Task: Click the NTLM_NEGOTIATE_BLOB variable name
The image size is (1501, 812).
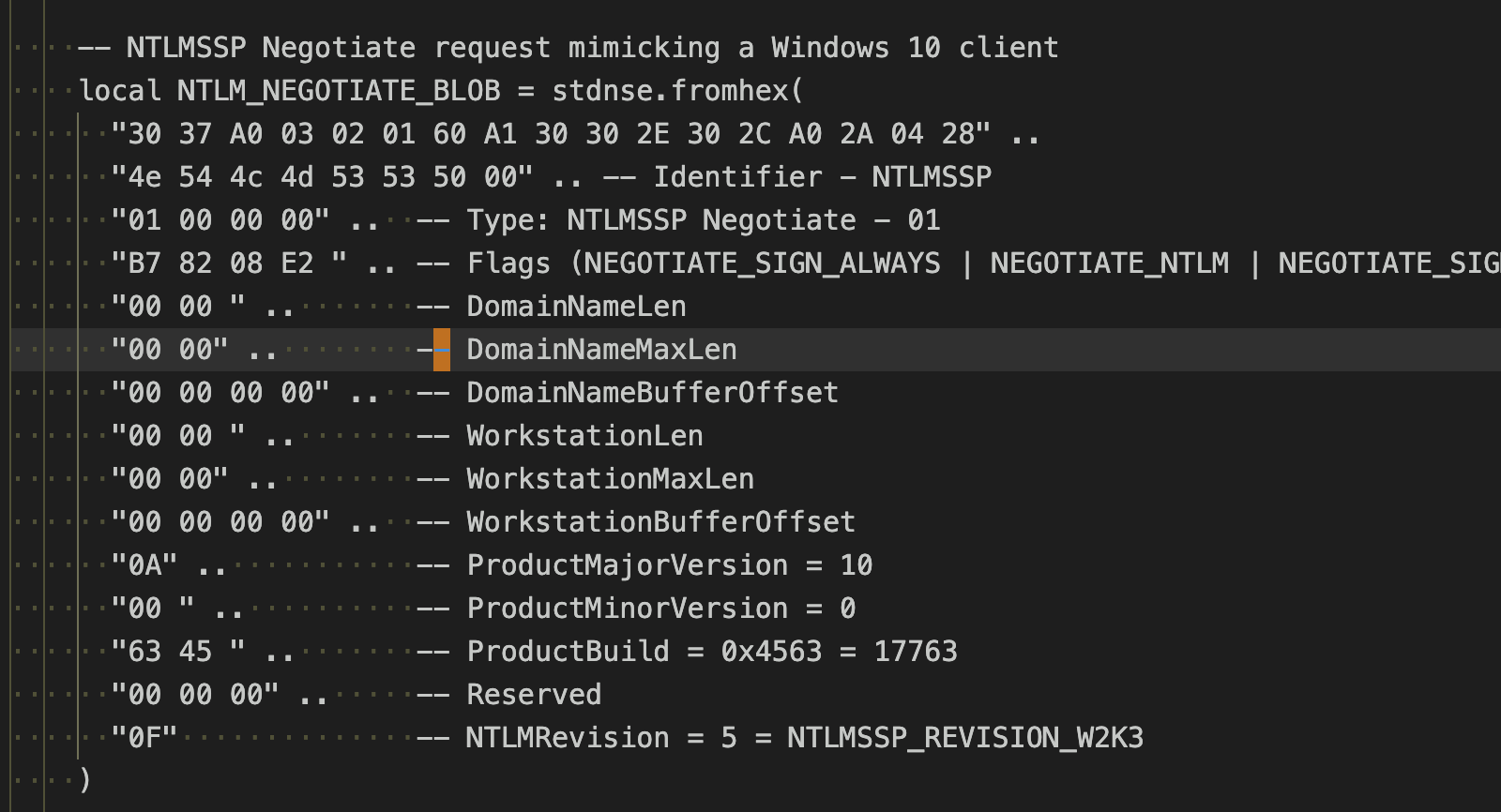Action: pyautogui.click(x=338, y=91)
